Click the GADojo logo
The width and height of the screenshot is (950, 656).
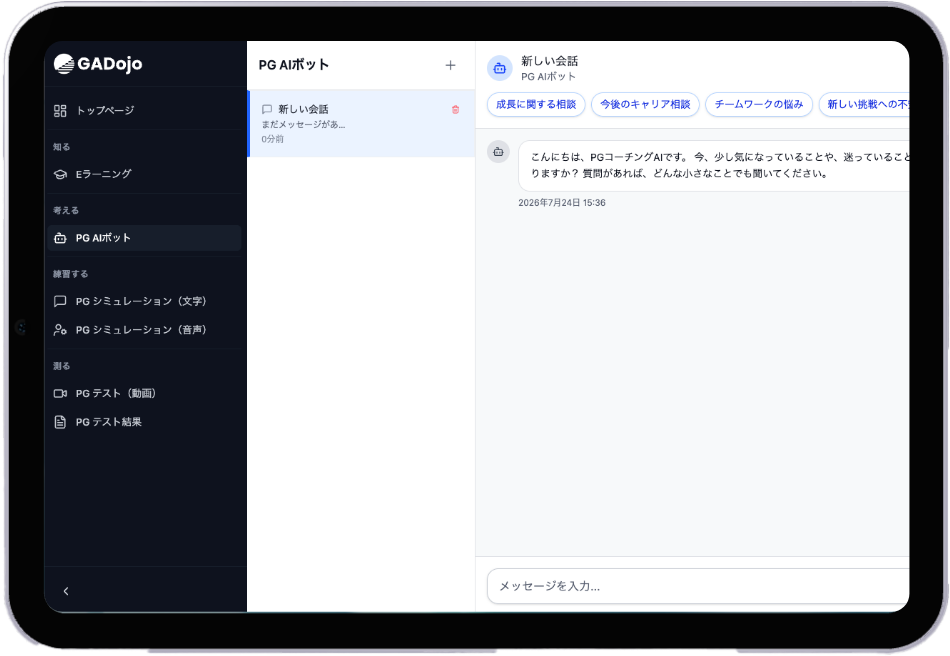(x=98, y=64)
